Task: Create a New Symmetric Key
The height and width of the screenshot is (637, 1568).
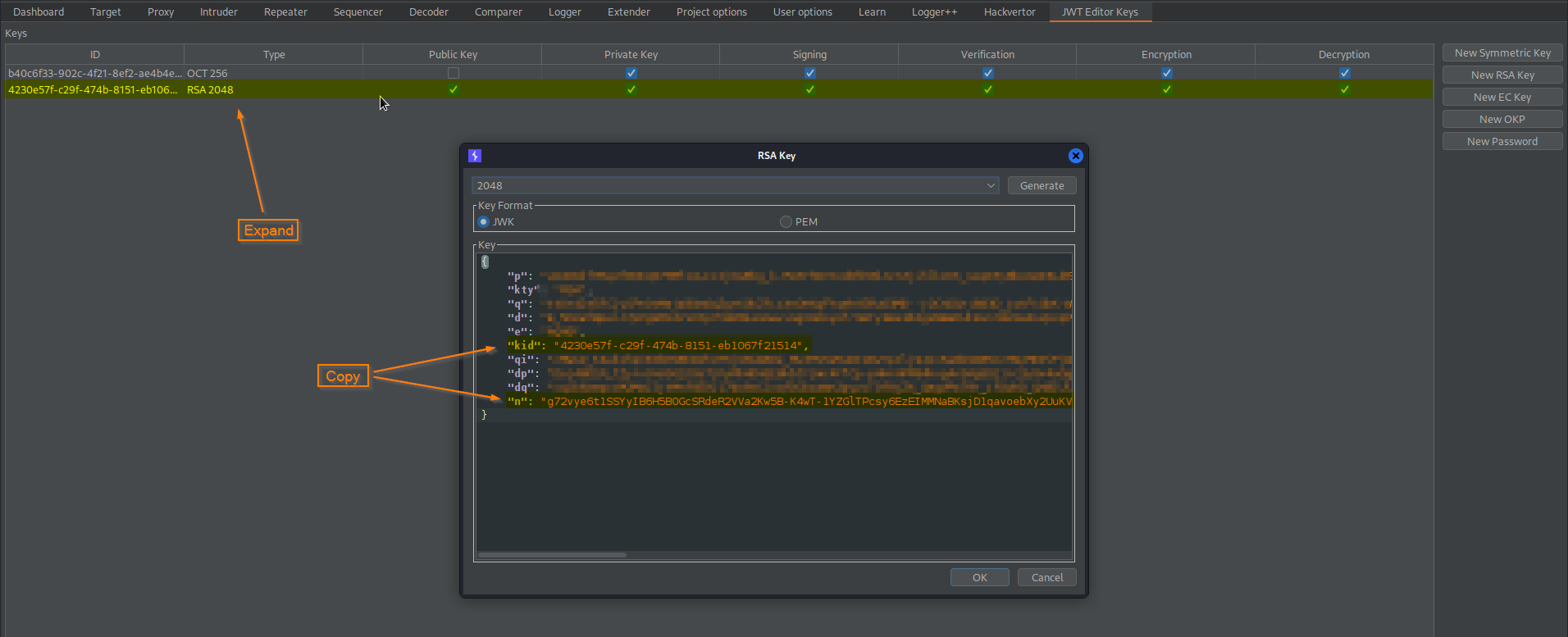Action: point(1502,53)
